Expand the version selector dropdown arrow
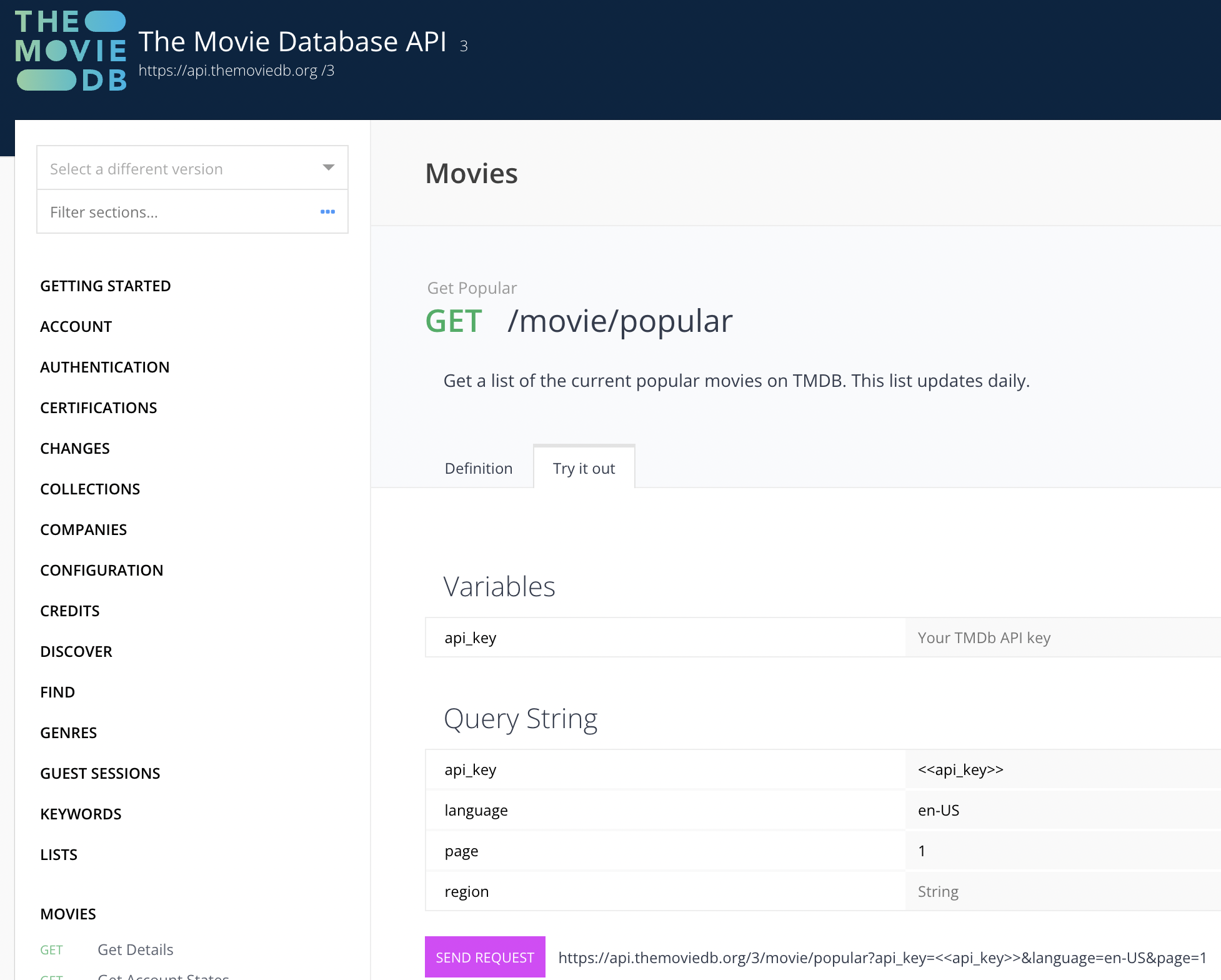 328,167
